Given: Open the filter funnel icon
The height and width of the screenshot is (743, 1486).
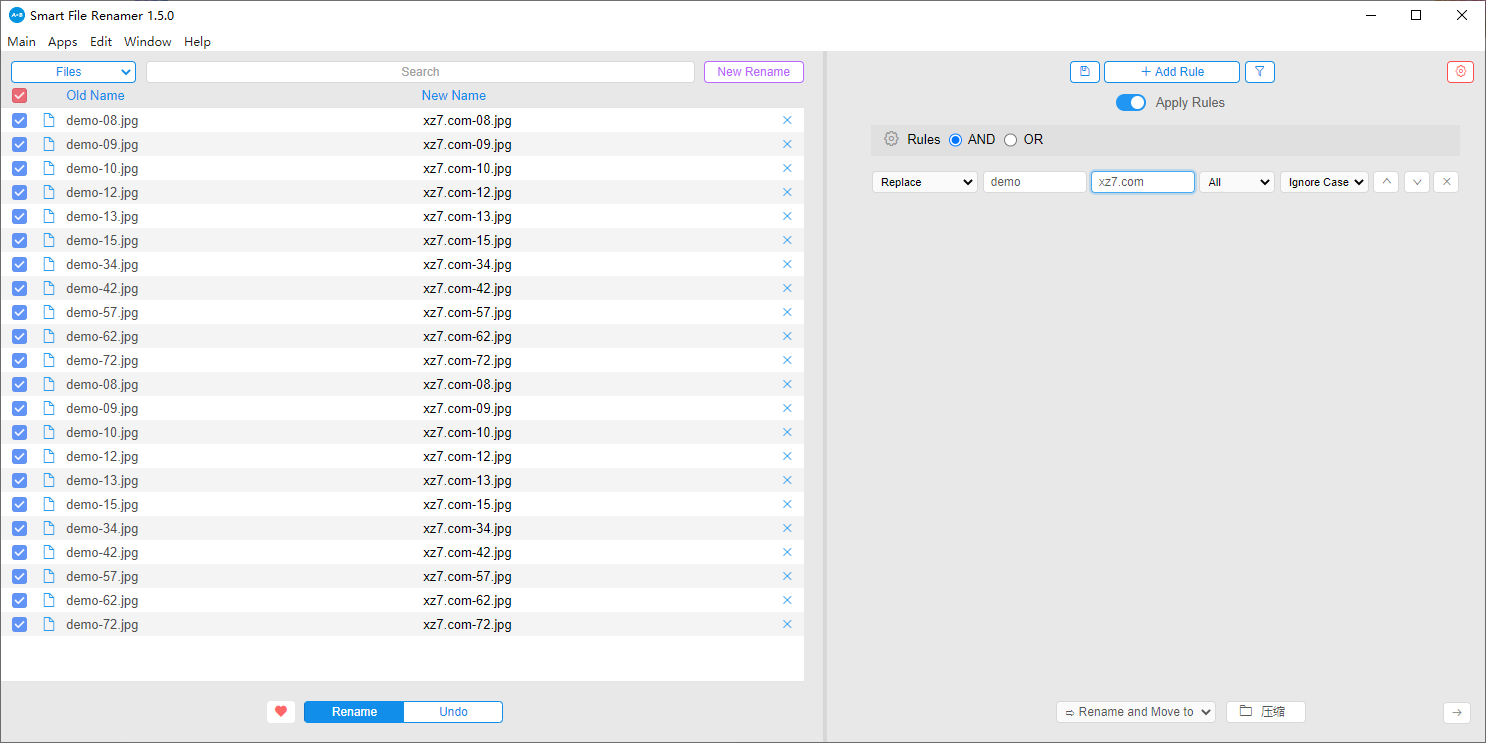Looking at the screenshot, I should point(1260,72).
